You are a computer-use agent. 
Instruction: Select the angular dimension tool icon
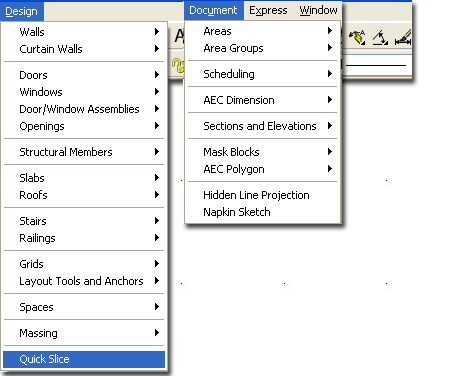click(x=380, y=37)
